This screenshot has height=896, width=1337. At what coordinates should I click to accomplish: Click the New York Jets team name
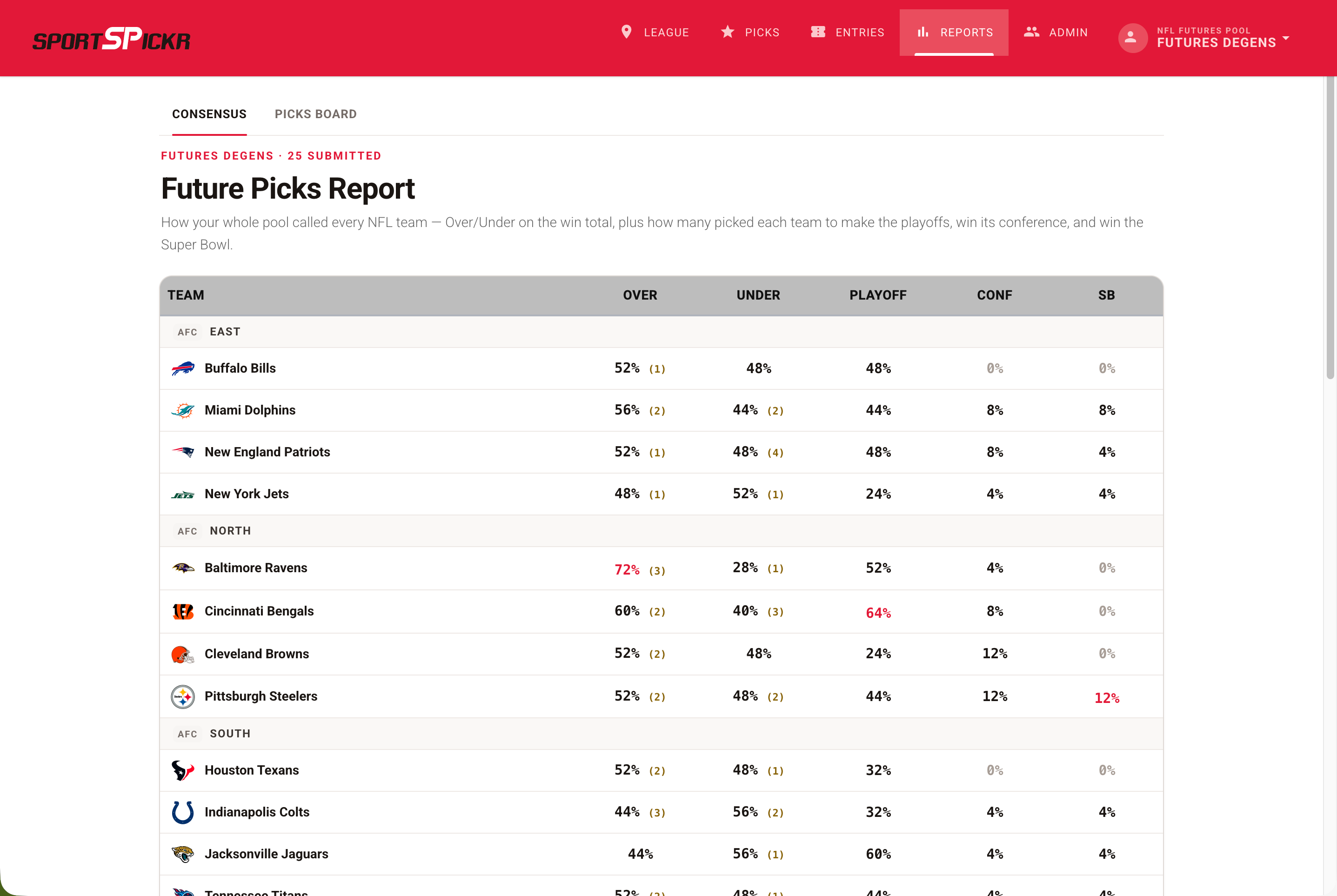tap(246, 494)
